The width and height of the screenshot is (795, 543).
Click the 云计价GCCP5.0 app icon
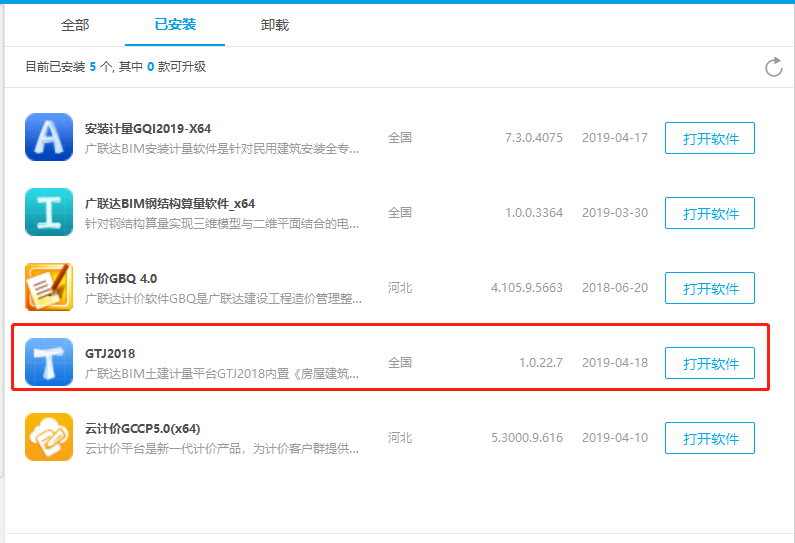point(49,437)
